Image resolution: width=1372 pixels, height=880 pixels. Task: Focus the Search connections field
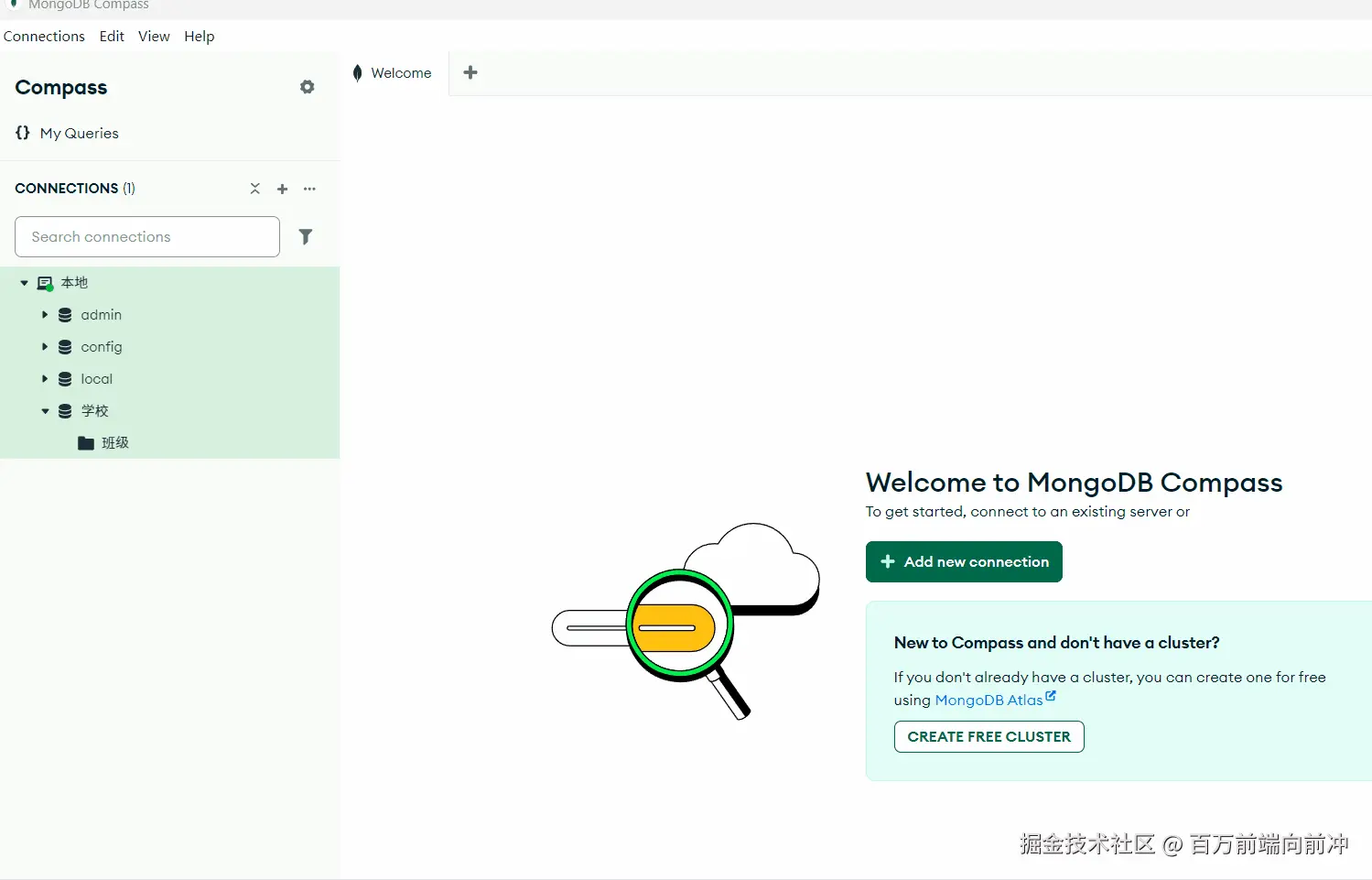tap(147, 237)
